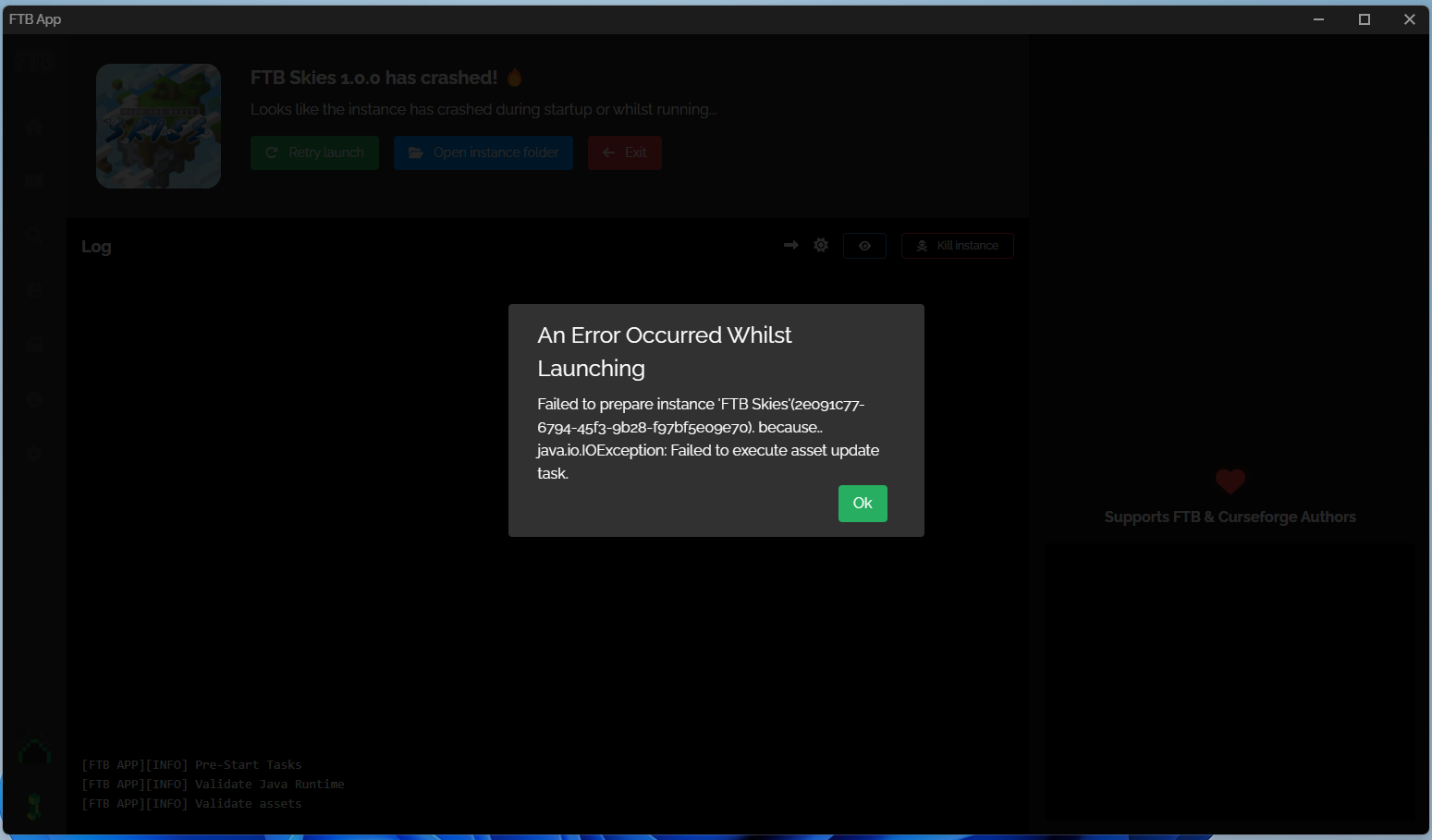Kill the FTB Skies instance
Screen dimensions: 1432x840
pos(957,245)
